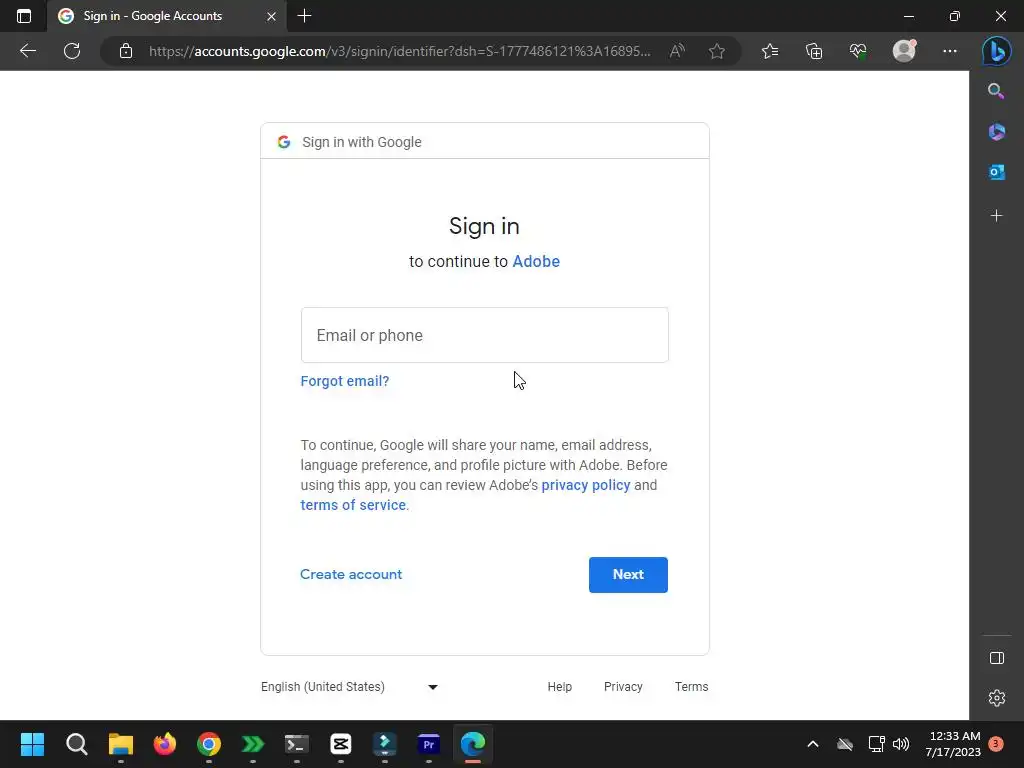Click the OneDrive cloud tray icon
The height and width of the screenshot is (768, 1024).
[x=844, y=744]
